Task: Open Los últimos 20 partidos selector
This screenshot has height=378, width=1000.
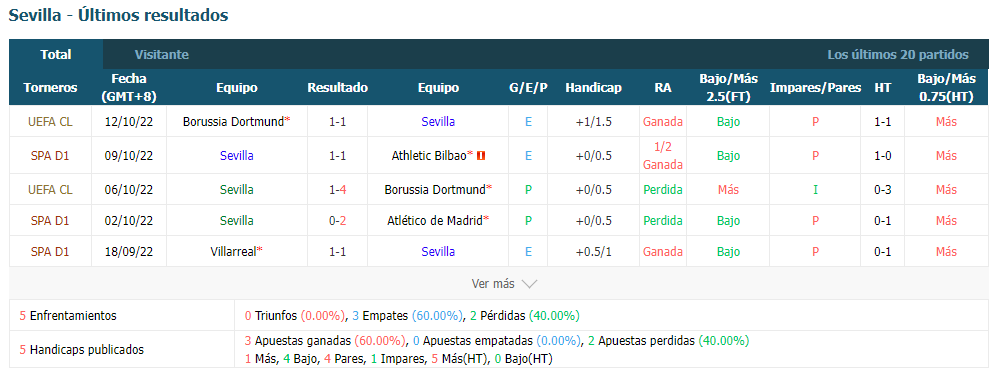Action: pyautogui.click(x=898, y=55)
